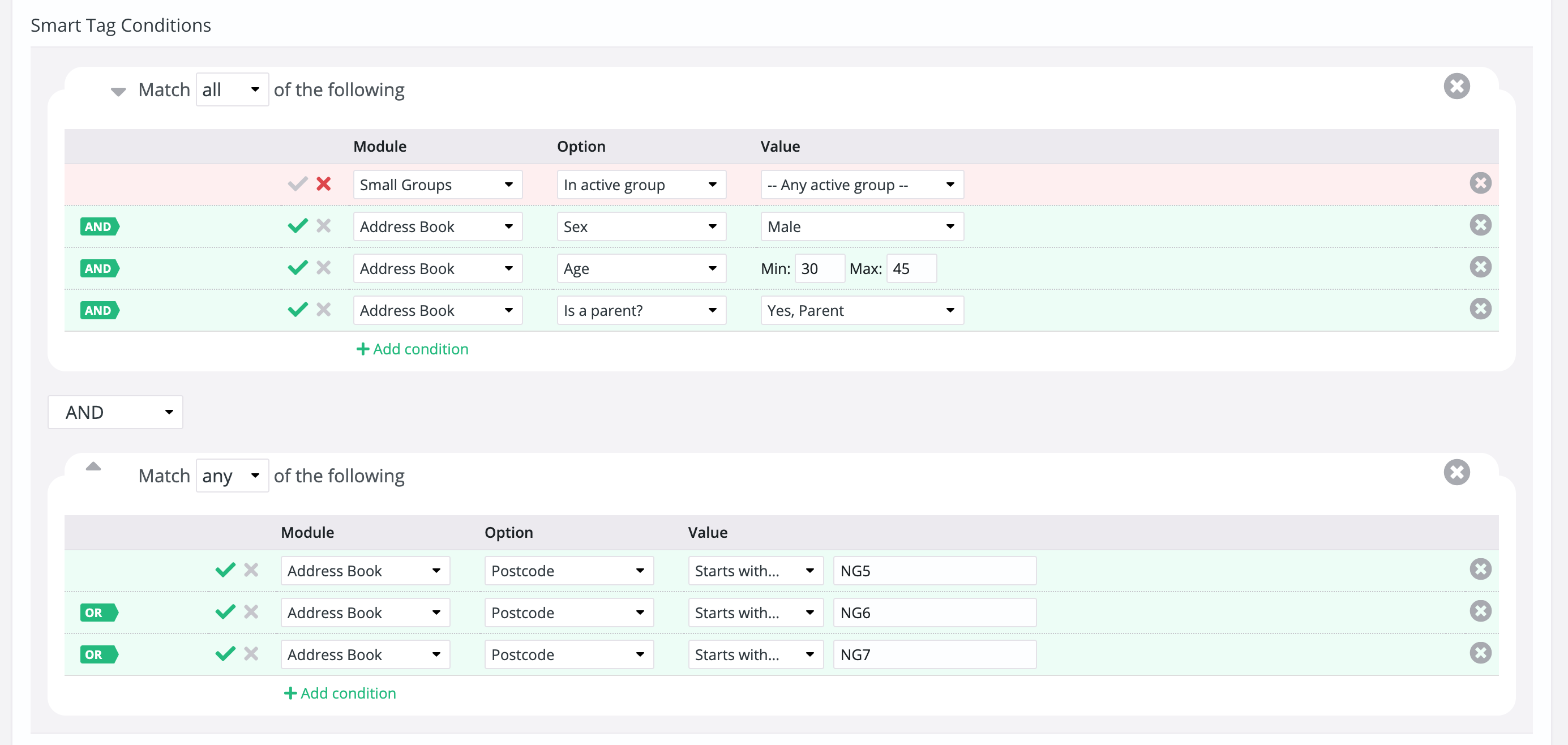This screenshot has width=1568, height=745.
Task: Click the green checkmark on the NG5 postcode row
Action: click(225, 569)
